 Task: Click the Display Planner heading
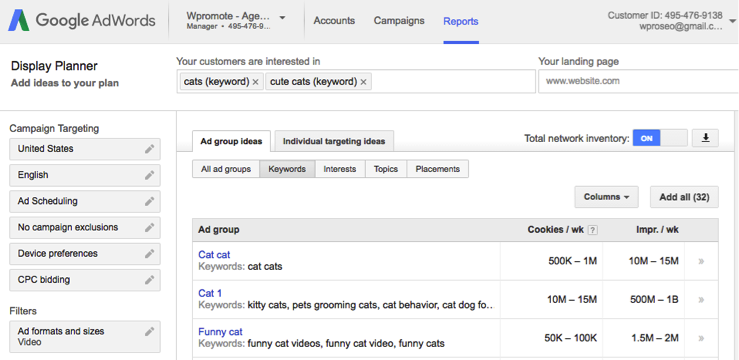[x=54, y=66]
